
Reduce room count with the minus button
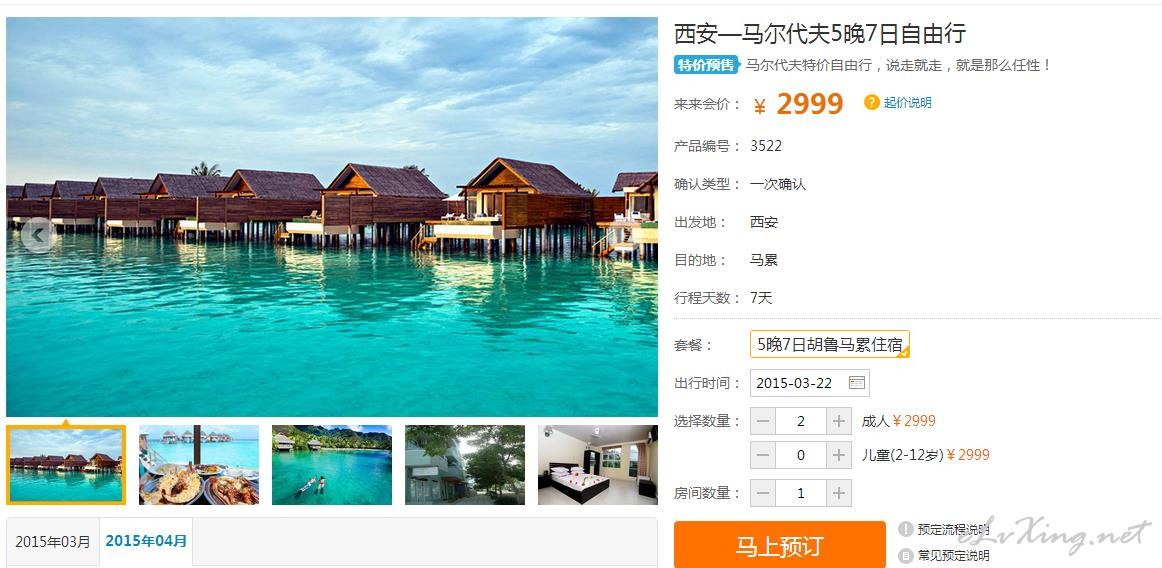(763, 492)
